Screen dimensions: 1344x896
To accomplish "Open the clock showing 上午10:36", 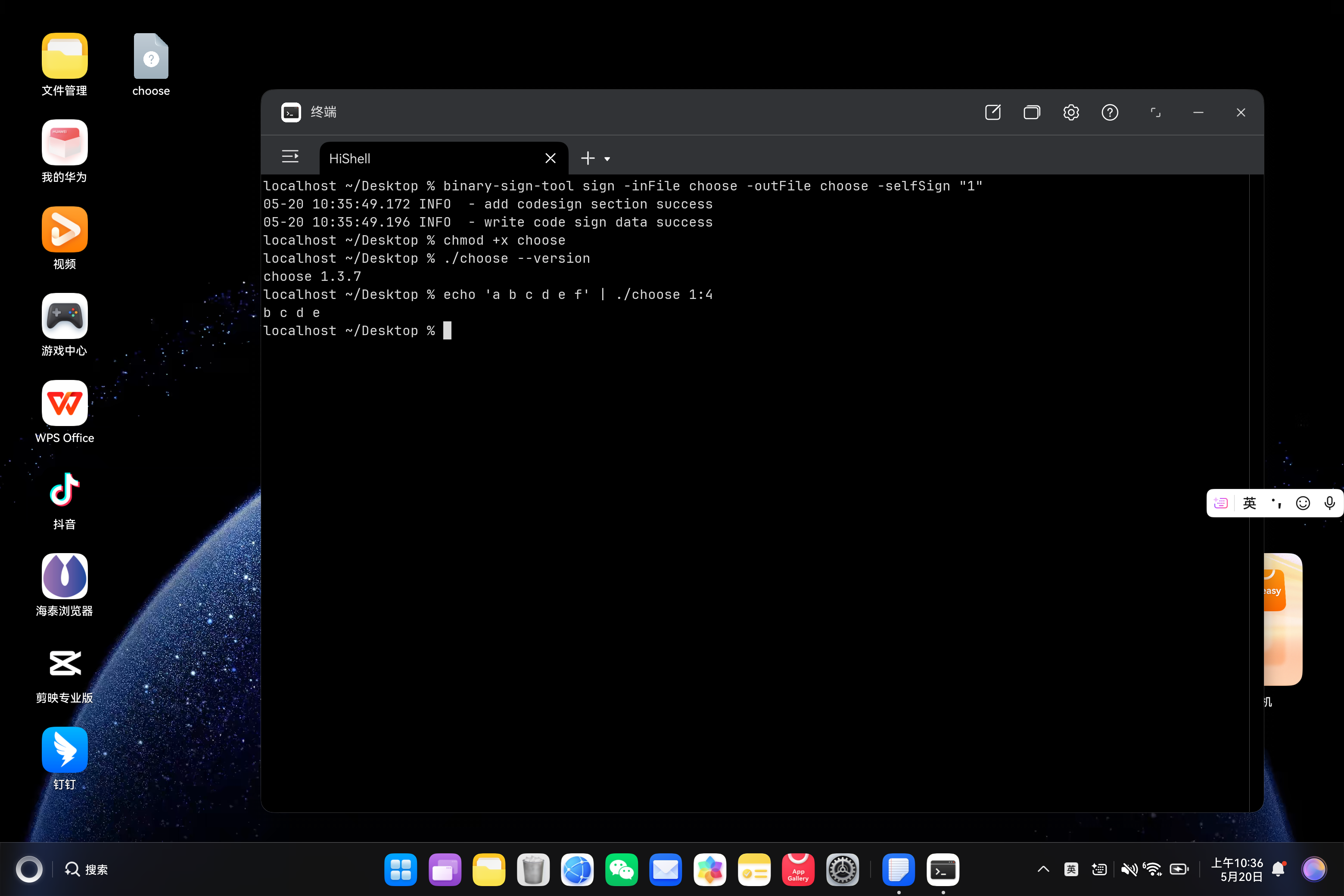I will (x=1237, y=869).
